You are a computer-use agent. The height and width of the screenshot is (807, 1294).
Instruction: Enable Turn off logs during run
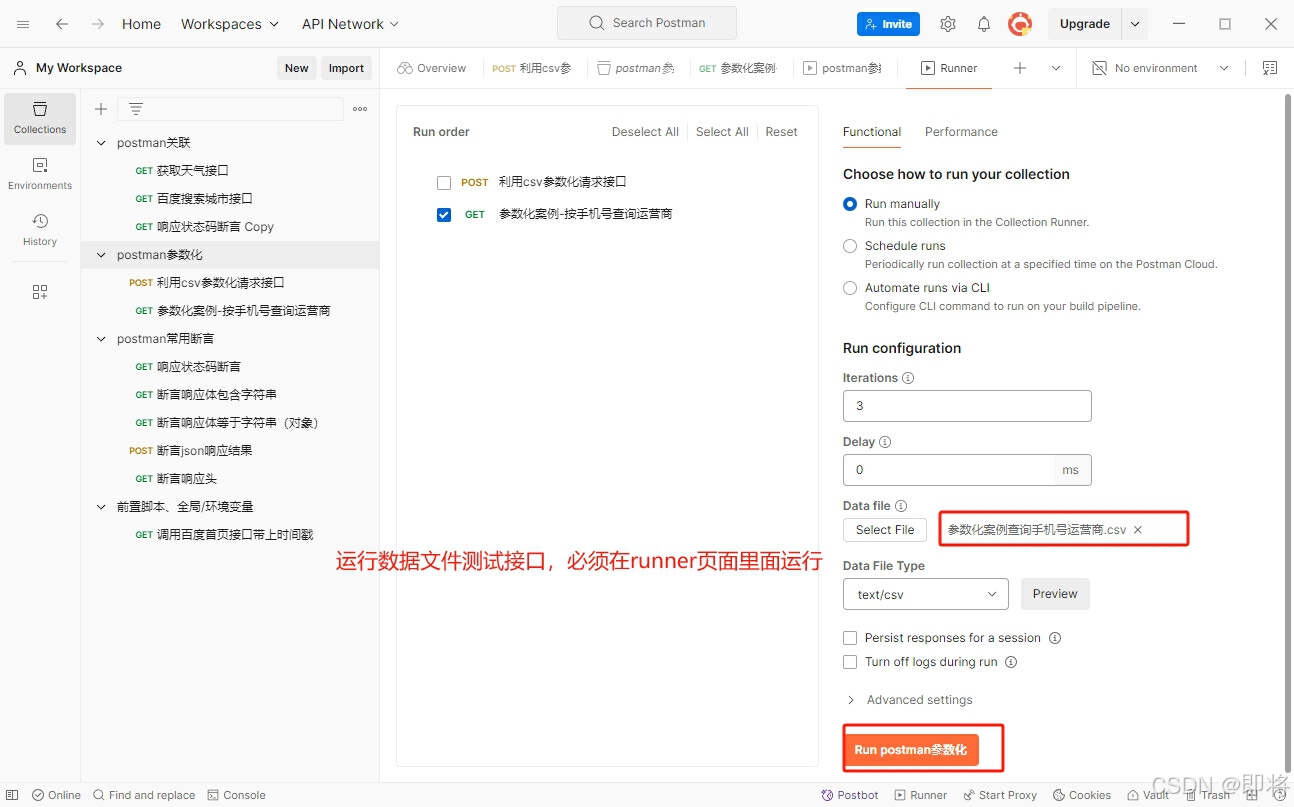850,662
